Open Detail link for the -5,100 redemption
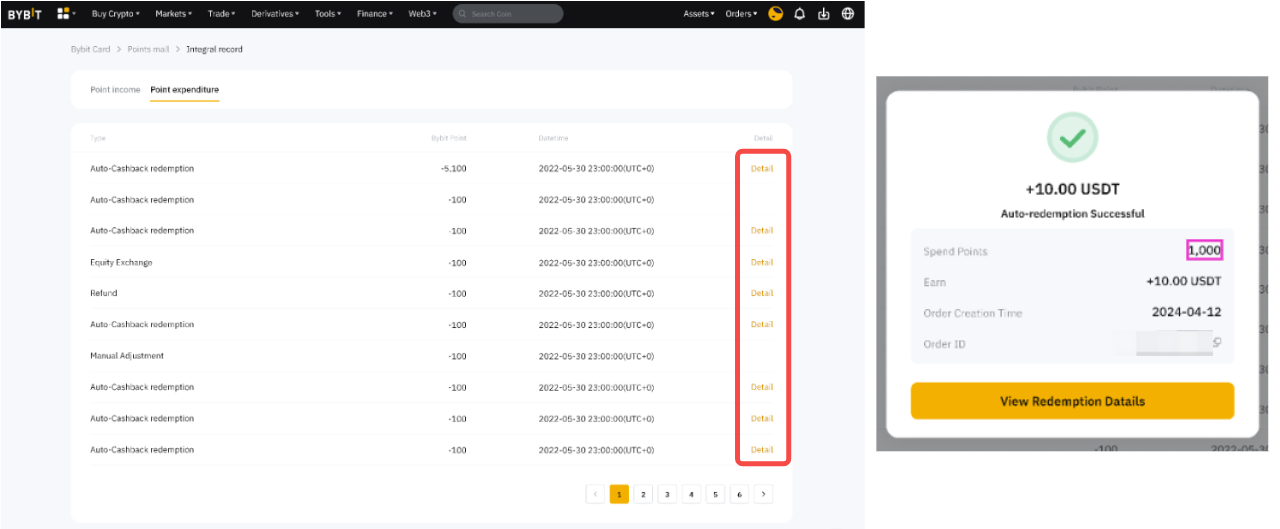The height and width of the screenshot is (529, 1280). pos(762,168)
